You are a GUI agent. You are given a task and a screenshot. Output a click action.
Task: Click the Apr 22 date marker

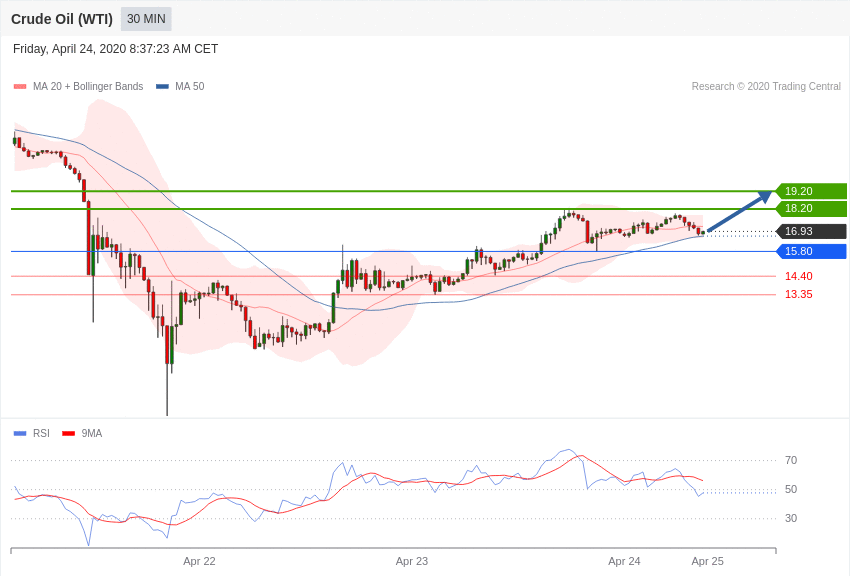coord(199,561)
